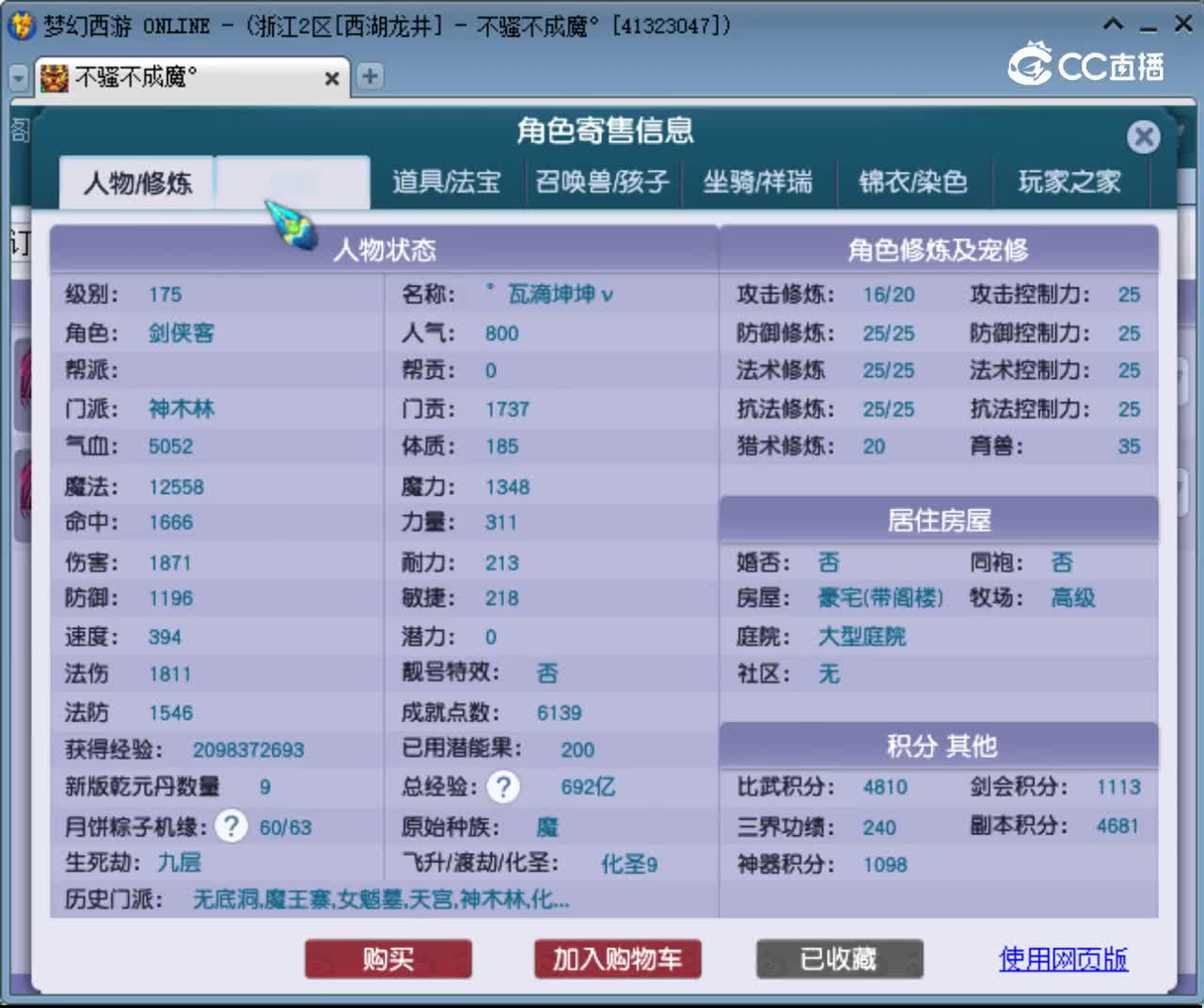Click 魔法 value 12558

176,487
